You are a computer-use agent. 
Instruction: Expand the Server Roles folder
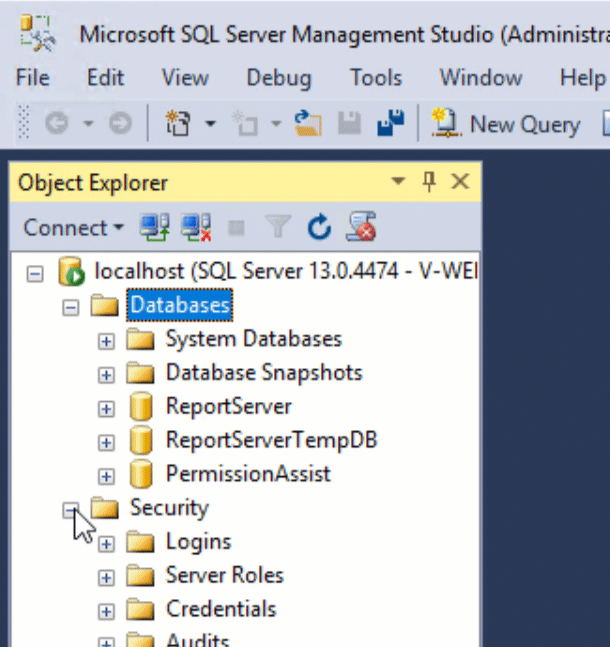(106, 578)
